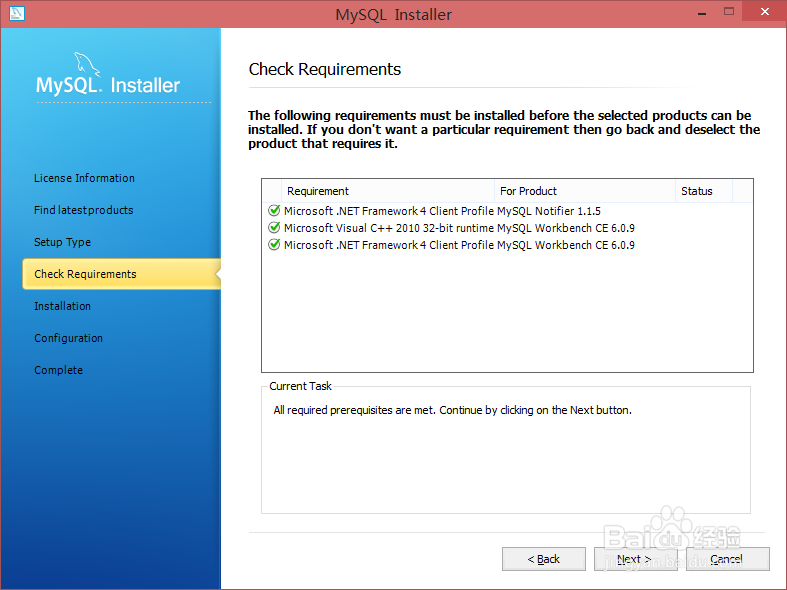
Task: Click the MySQL dolphin logo in sidebar
Action: click(87, 65)
